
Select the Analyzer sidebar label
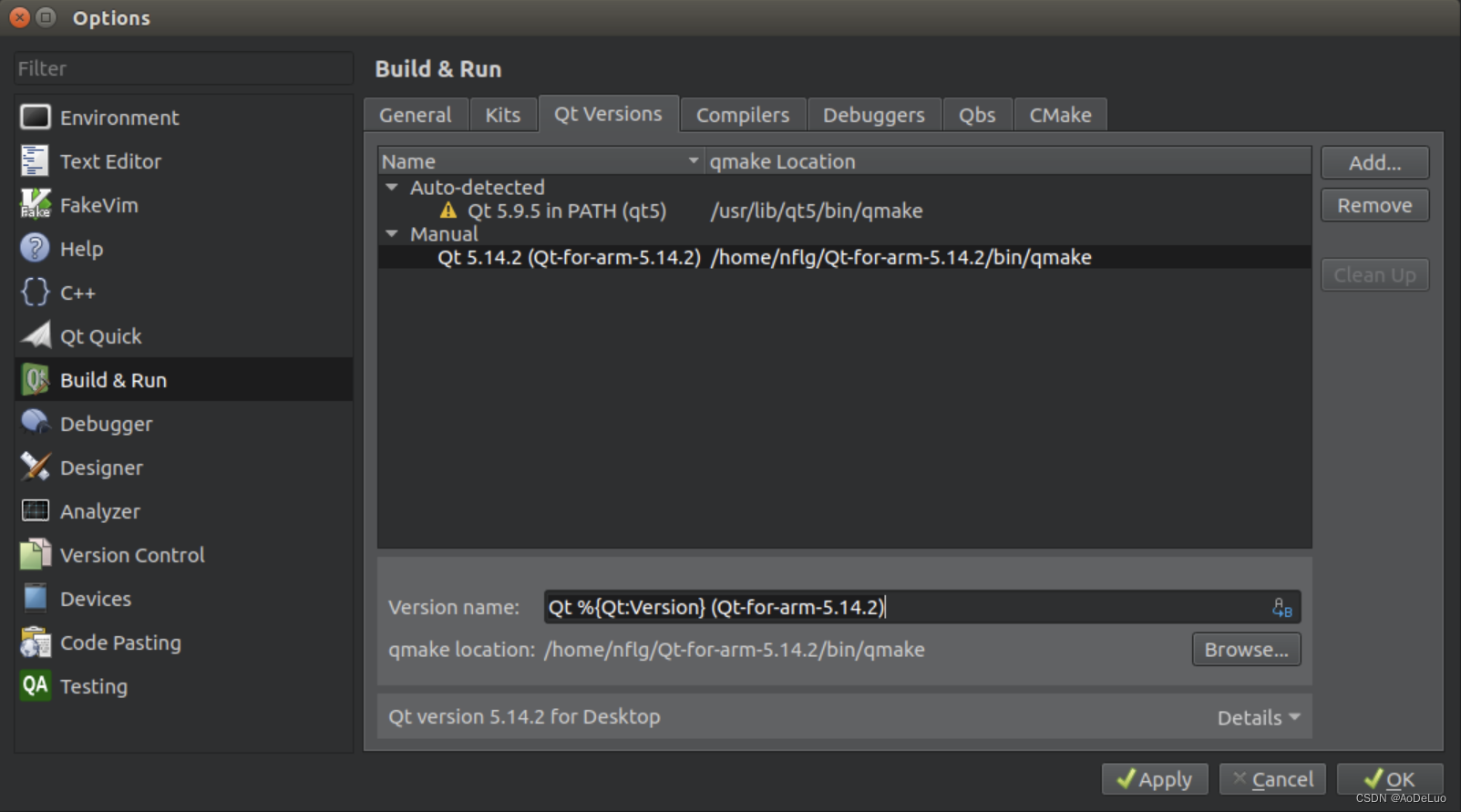coord(100,511)
